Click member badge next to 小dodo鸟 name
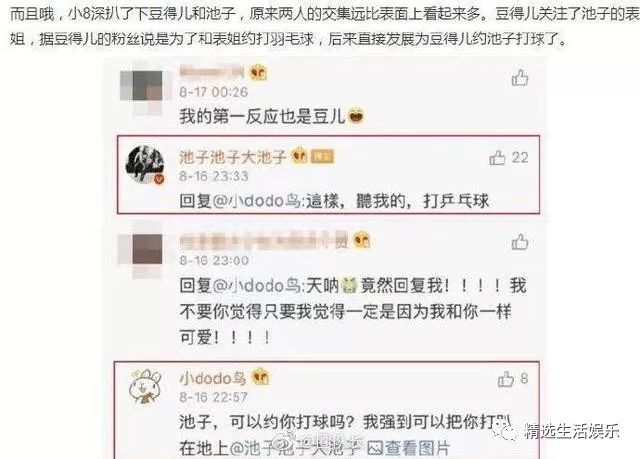The height and width of the screenshot is (459, 640). click(260, 377)
